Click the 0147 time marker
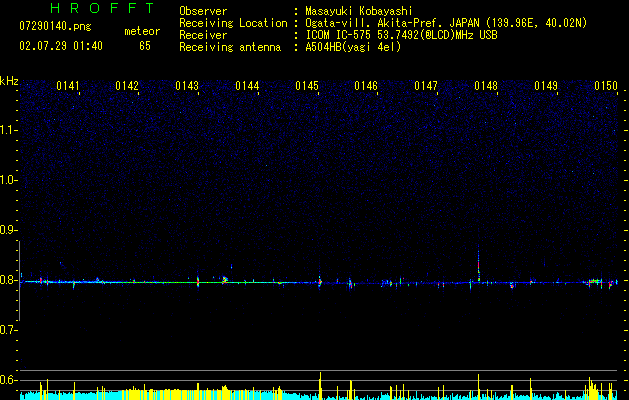Image resolution: width=629 pixels, height=400 pixels. [x=426, y=86]
